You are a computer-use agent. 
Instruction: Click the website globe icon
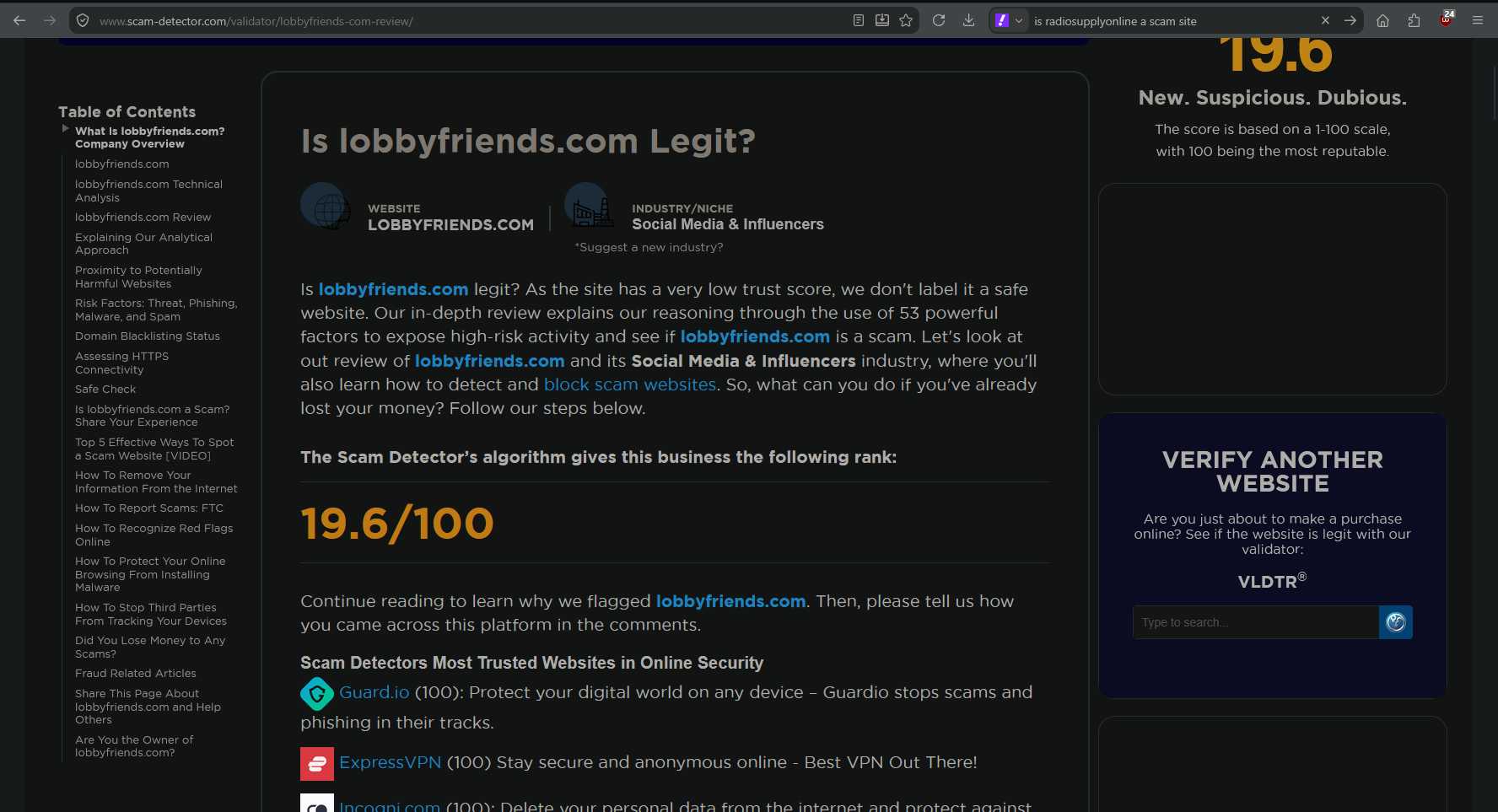pyautogui.click(x=326, y=206)
